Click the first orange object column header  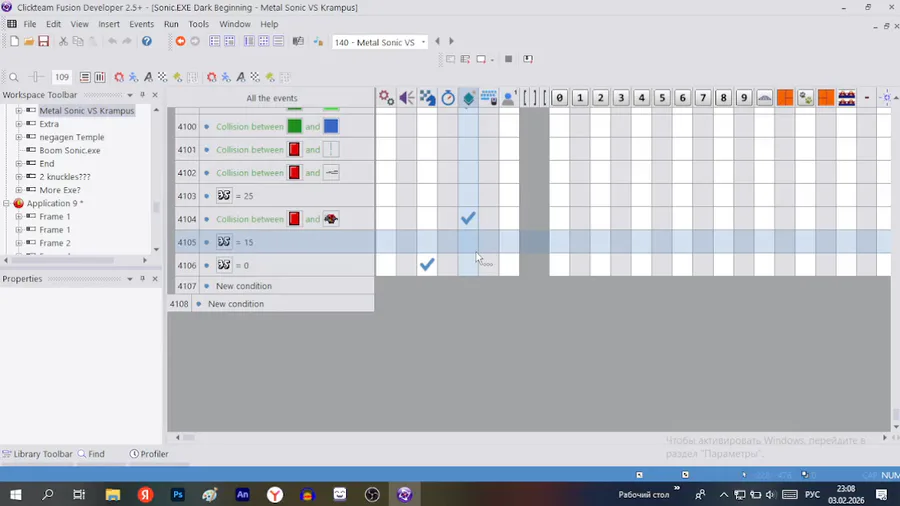(x=785, y=98)
